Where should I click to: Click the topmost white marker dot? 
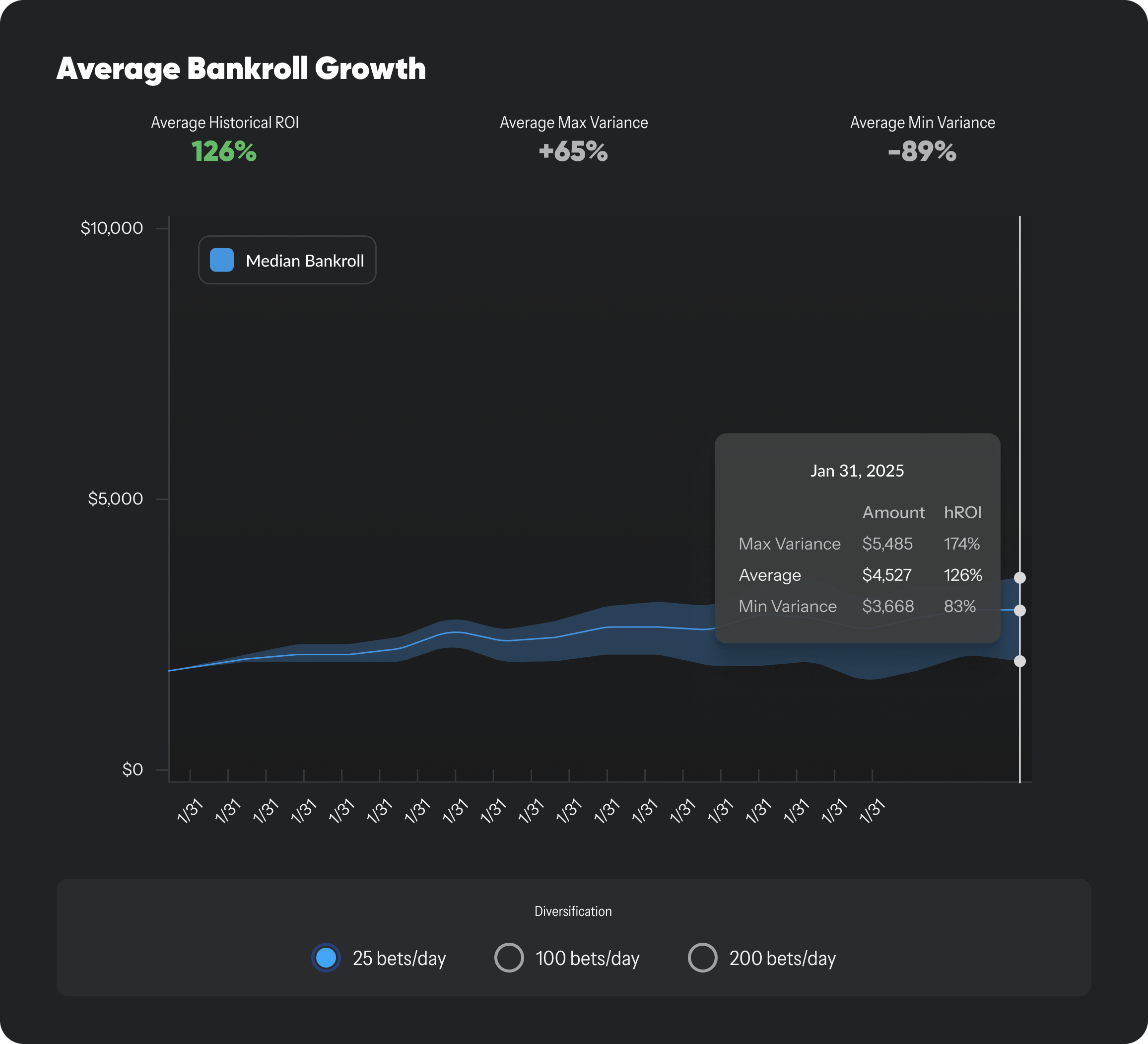click(1019, 577)
